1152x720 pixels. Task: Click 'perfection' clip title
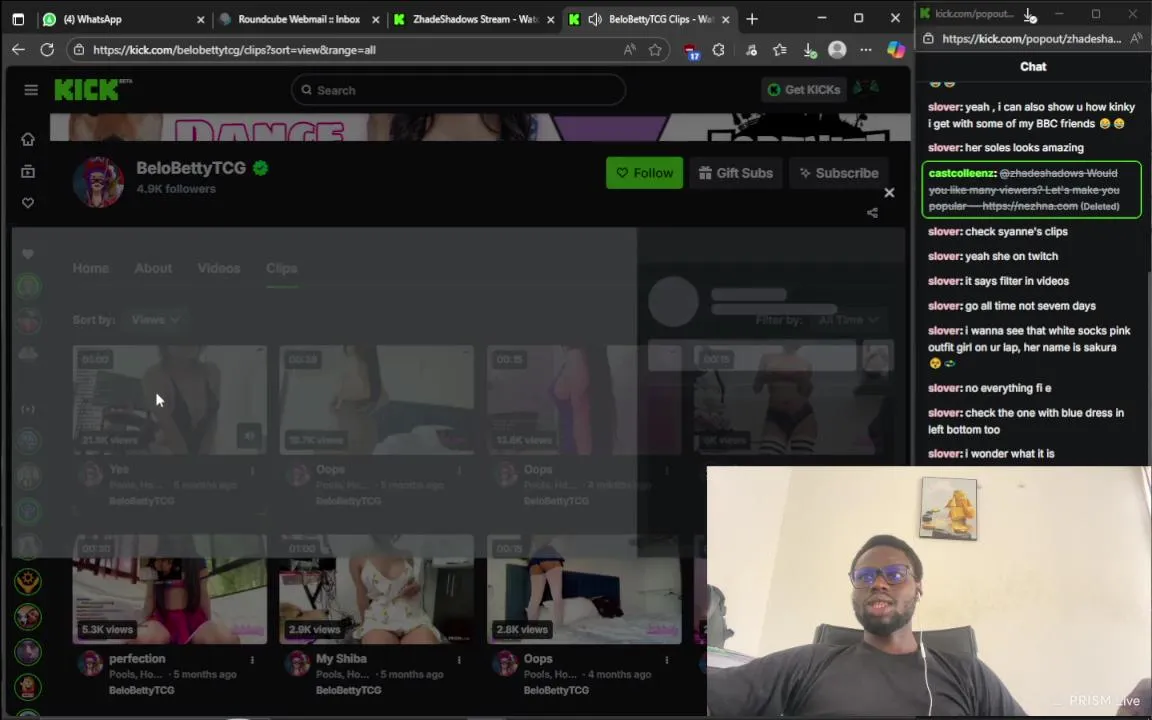click(137, 659)
